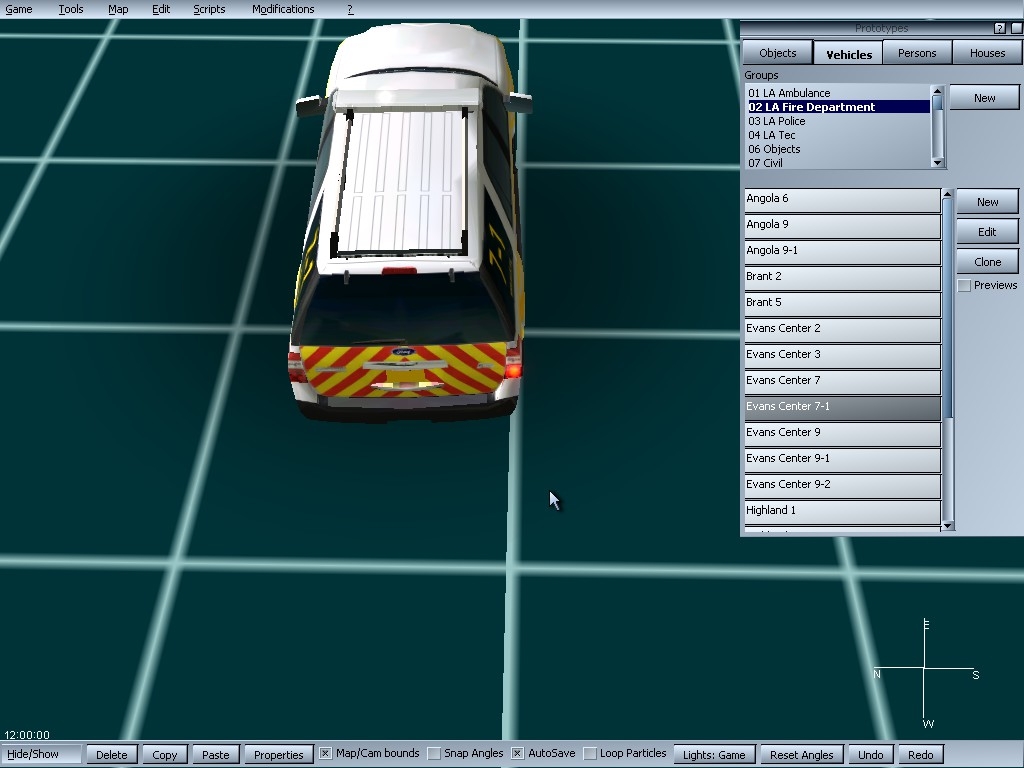Switch to the Persons tab
Viewport: 1024px width, 768px height.
click(917, 53)
